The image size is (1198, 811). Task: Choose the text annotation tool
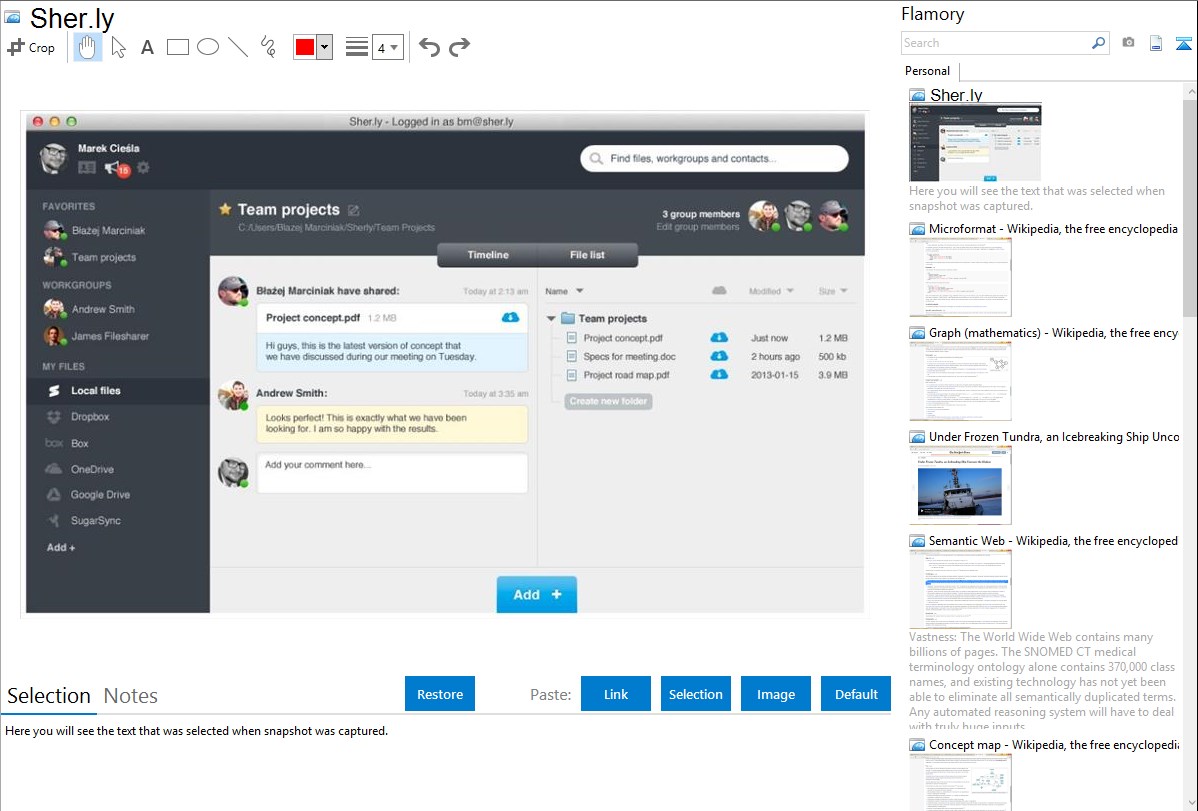(x=147, y=47)
